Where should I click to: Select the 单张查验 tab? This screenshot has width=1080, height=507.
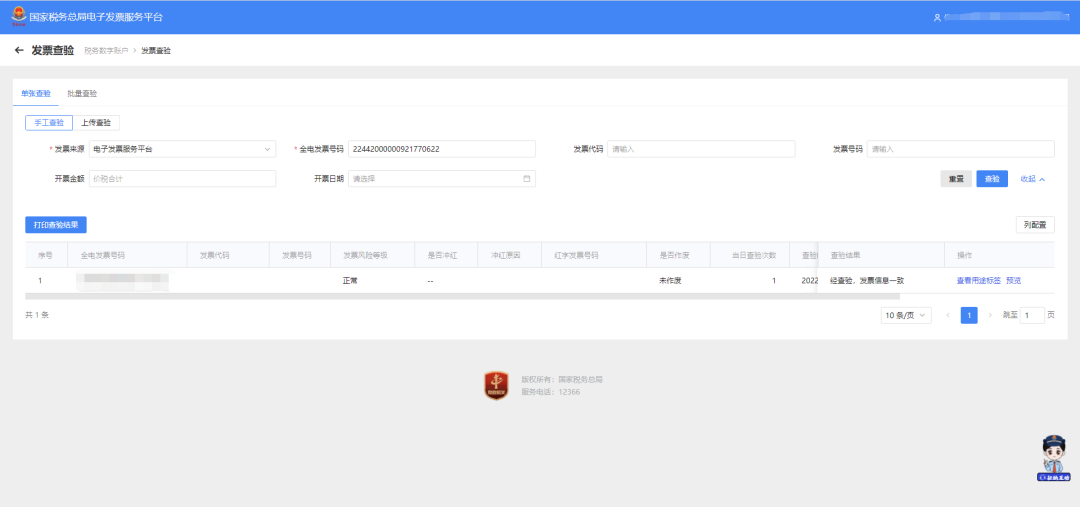(36, 93)
